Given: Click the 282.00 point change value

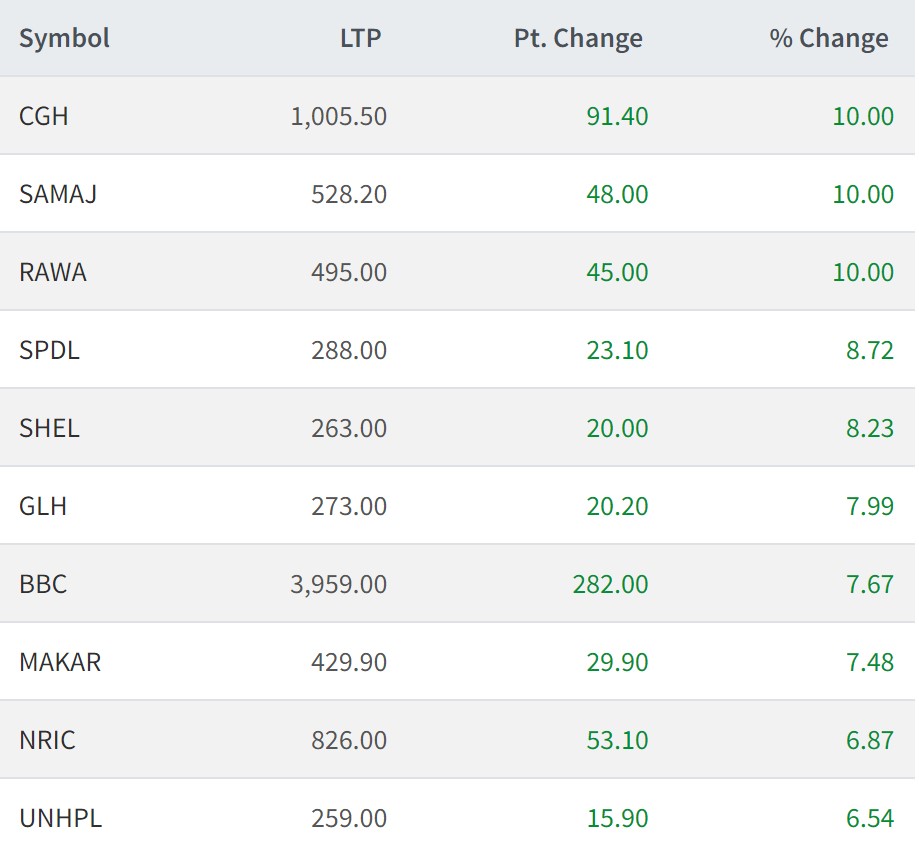Looking at the screenshot, I should point(610,584).
